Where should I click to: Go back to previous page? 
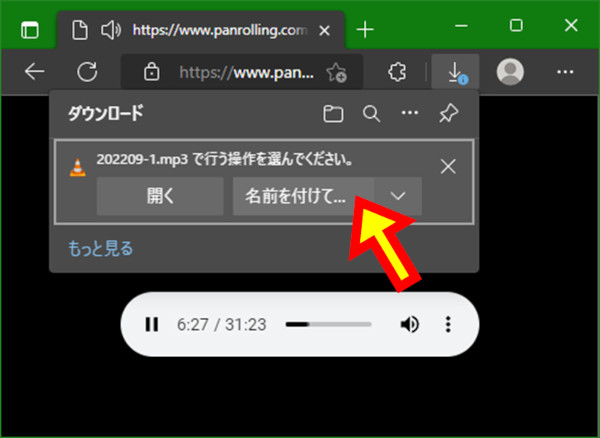(x=34, y=72)
